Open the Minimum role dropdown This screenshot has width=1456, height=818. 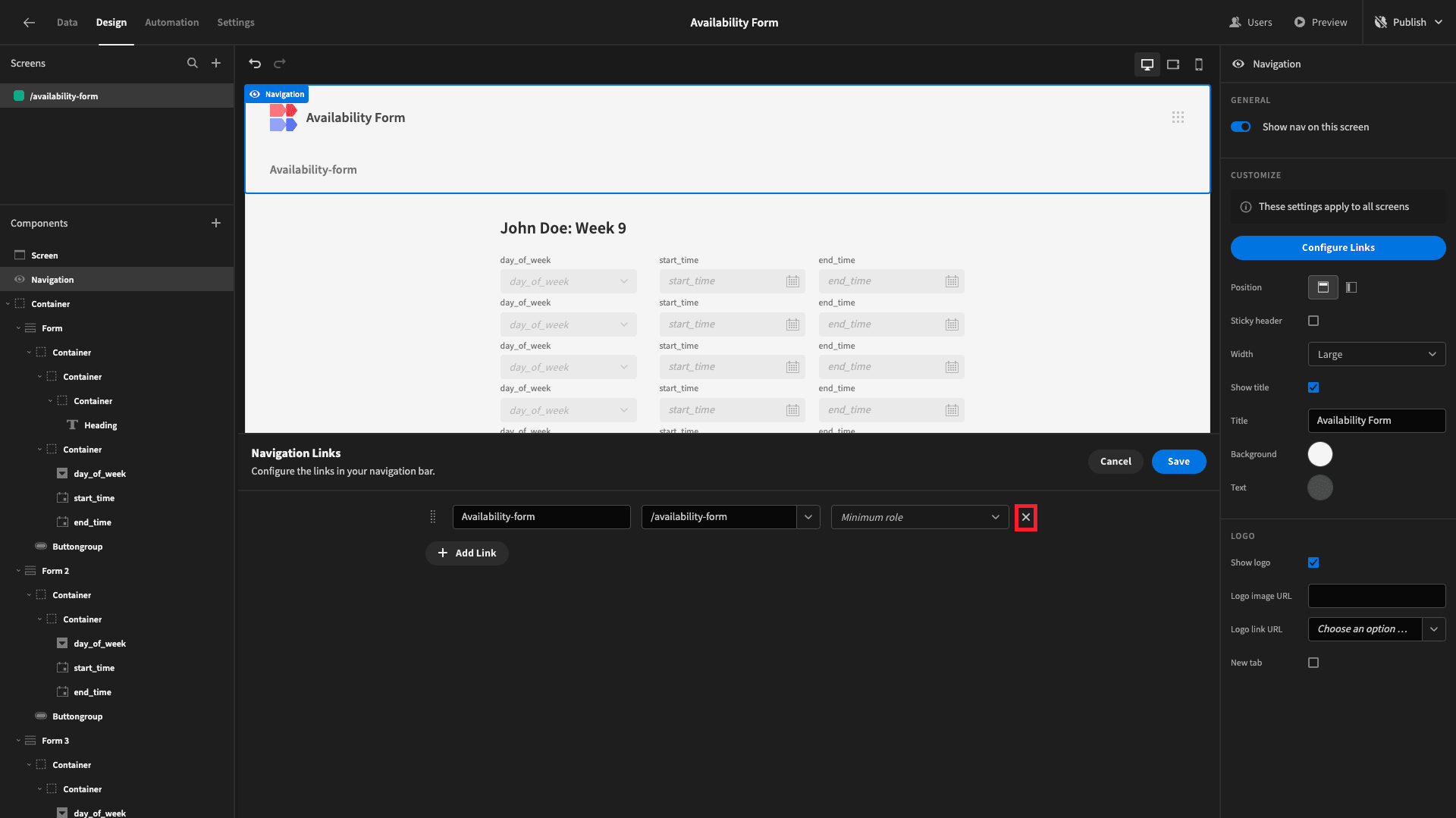click(920, 517)
